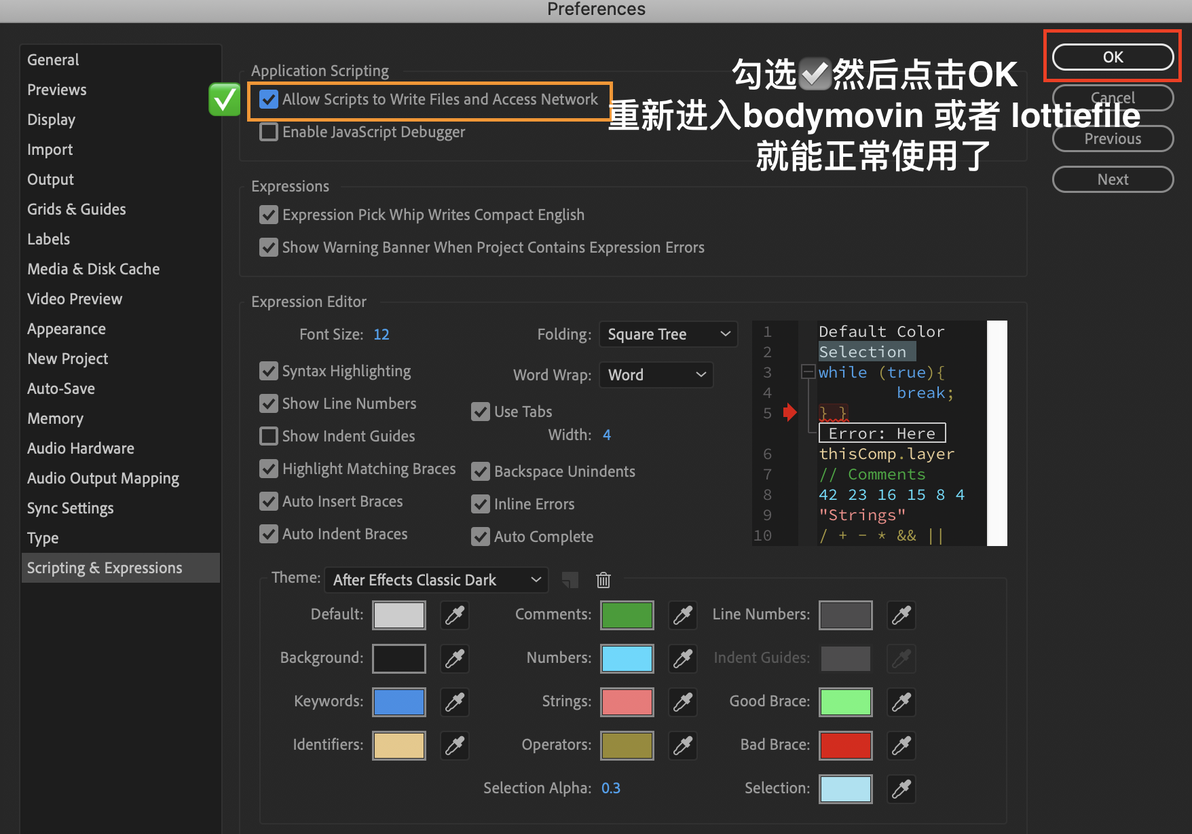This screenshot has height=834, width=1192.
Task: Open Theme After Effects Classic Dark dropdown
Action: 436,580
